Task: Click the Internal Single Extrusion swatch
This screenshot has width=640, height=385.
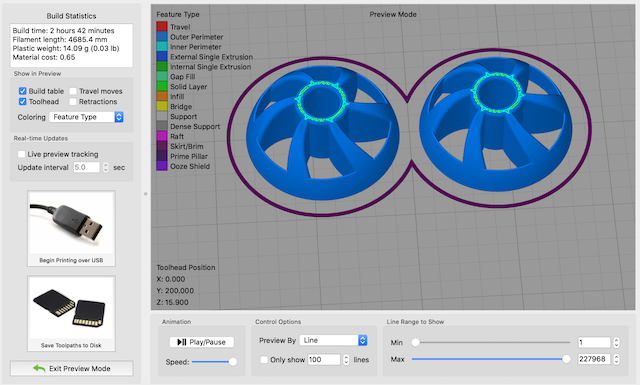Action: pyautogui.click(x=162, y=67)
